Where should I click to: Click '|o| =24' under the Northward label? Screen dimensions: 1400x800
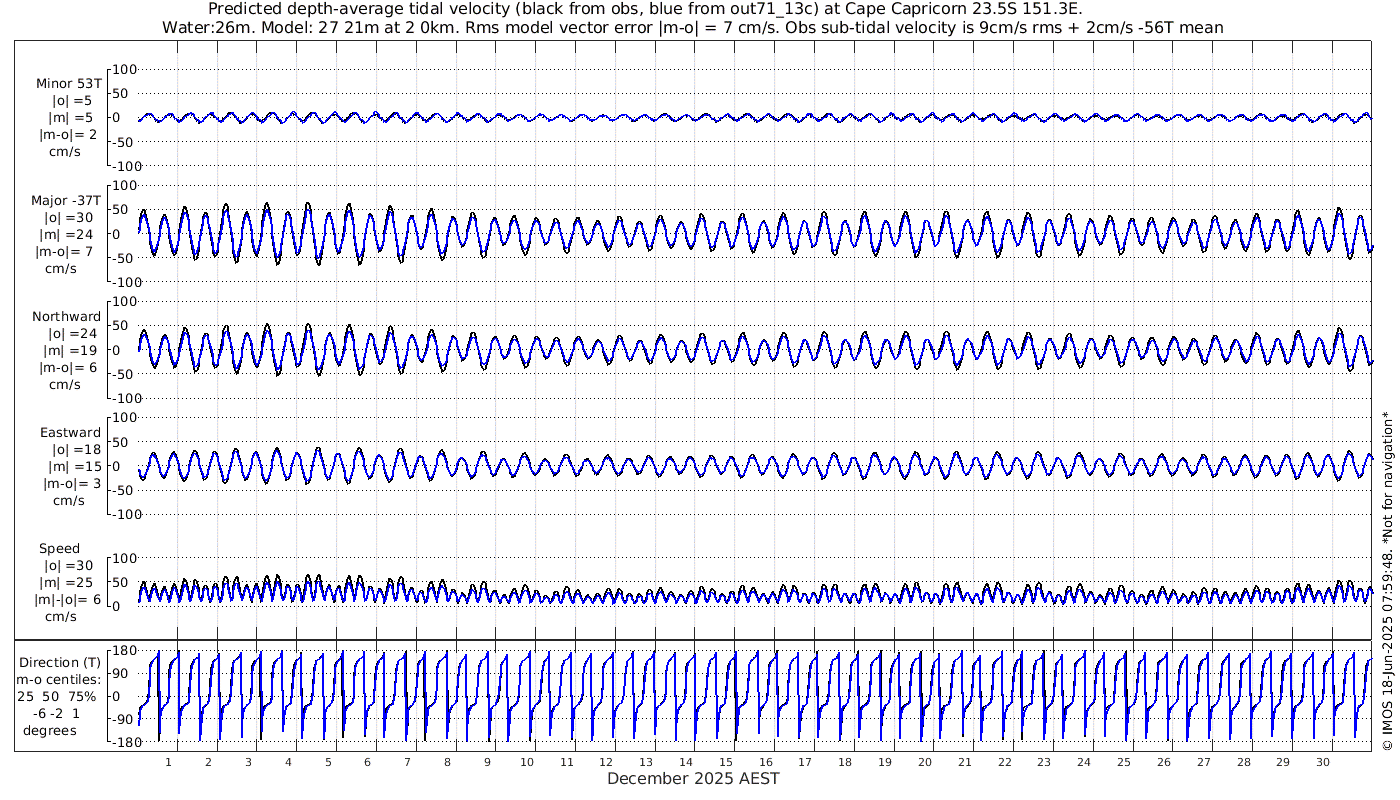click(71, 333)
